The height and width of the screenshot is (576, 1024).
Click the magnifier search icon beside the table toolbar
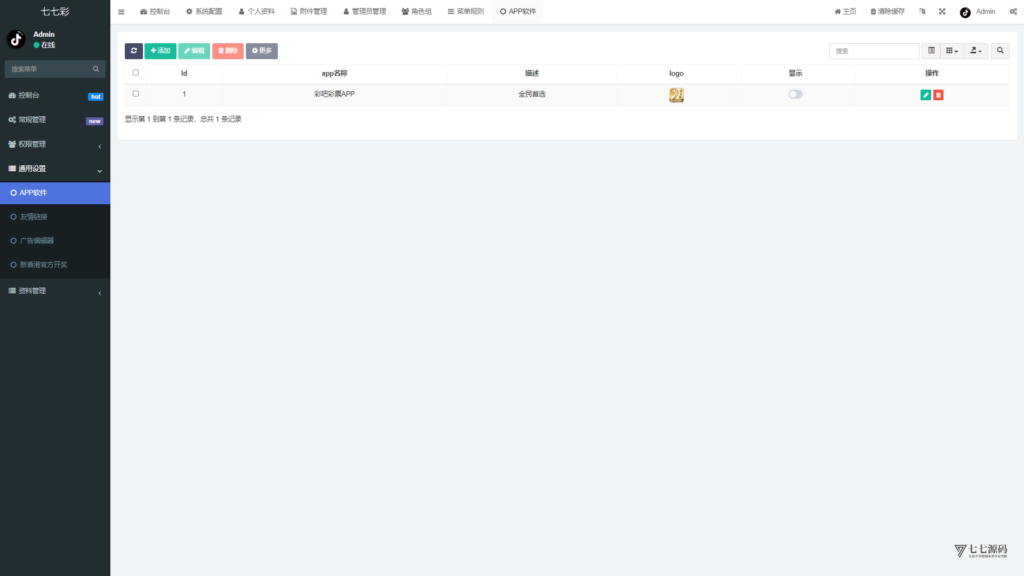point(1000,50)
